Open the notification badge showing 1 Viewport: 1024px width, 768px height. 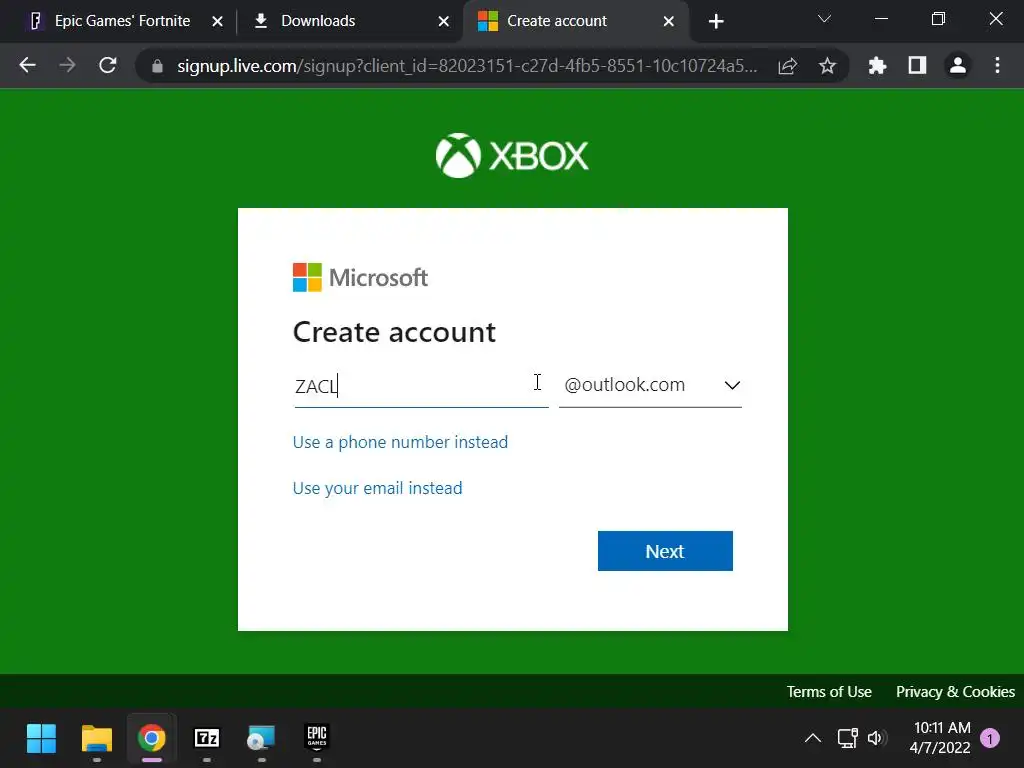990,739
